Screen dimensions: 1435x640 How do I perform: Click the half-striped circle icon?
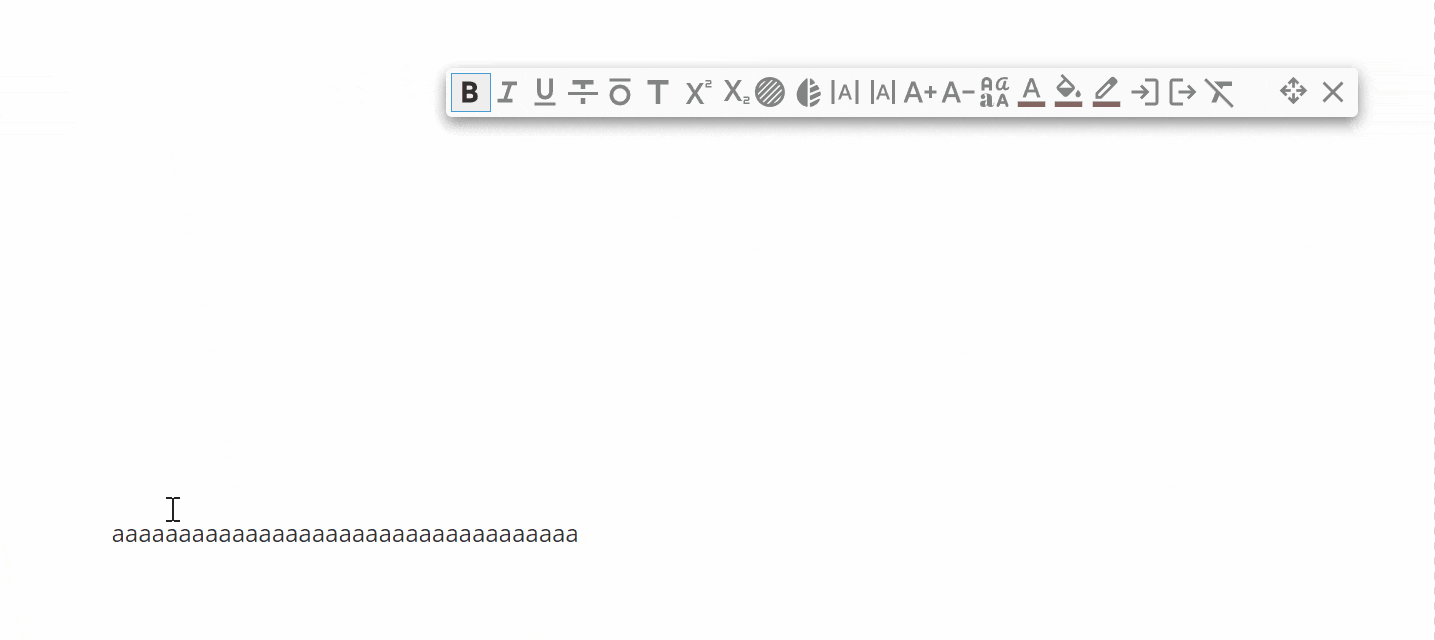point(808,93)
